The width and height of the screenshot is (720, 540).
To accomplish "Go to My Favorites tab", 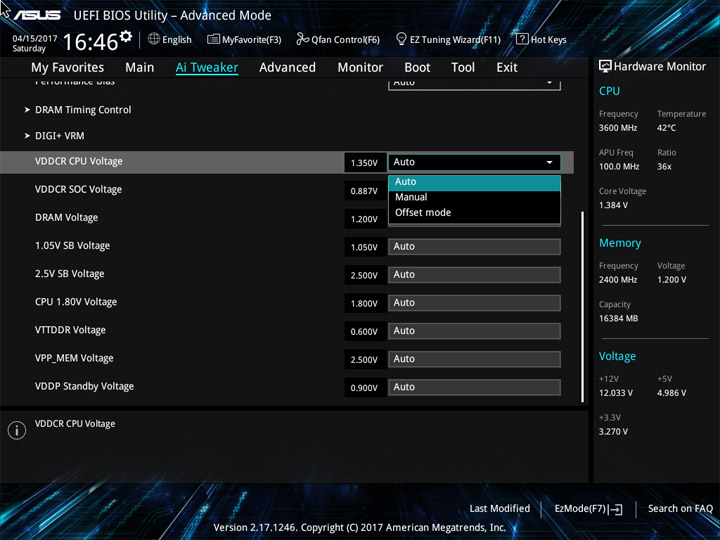I will (x=68, y=68).
